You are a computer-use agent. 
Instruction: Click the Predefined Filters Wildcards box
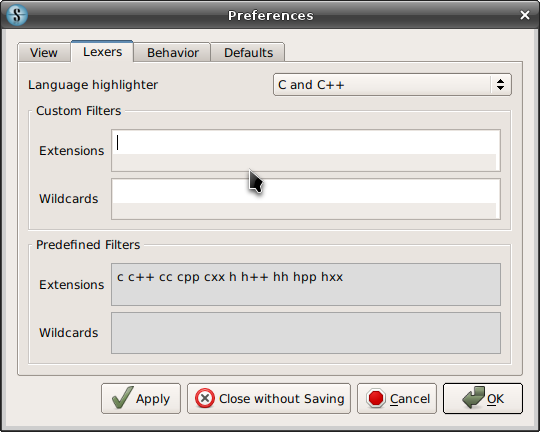pos(306,333)
